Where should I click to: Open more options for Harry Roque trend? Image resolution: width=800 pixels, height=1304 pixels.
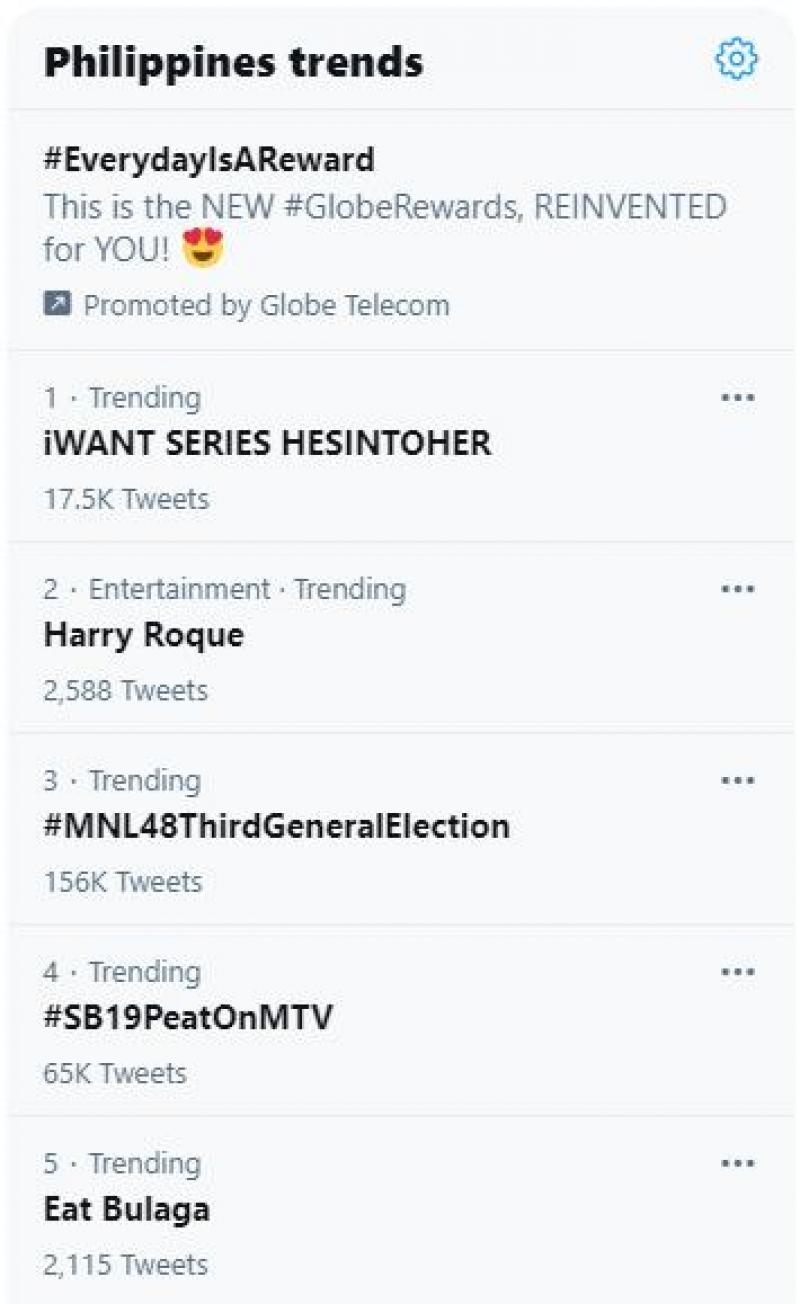click(x=737, y=590)
